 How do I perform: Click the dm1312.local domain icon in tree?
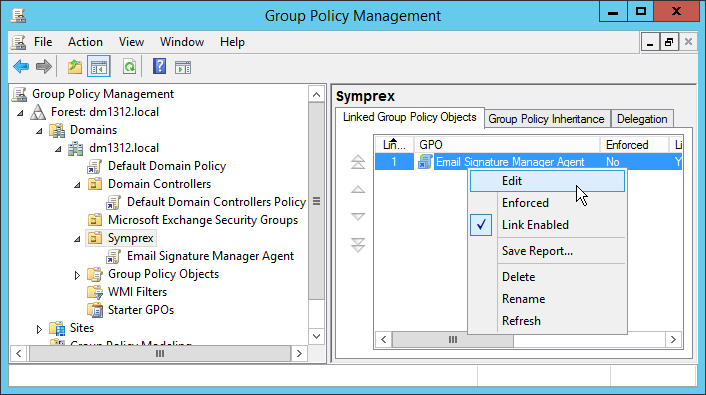[x=76, y=148]
